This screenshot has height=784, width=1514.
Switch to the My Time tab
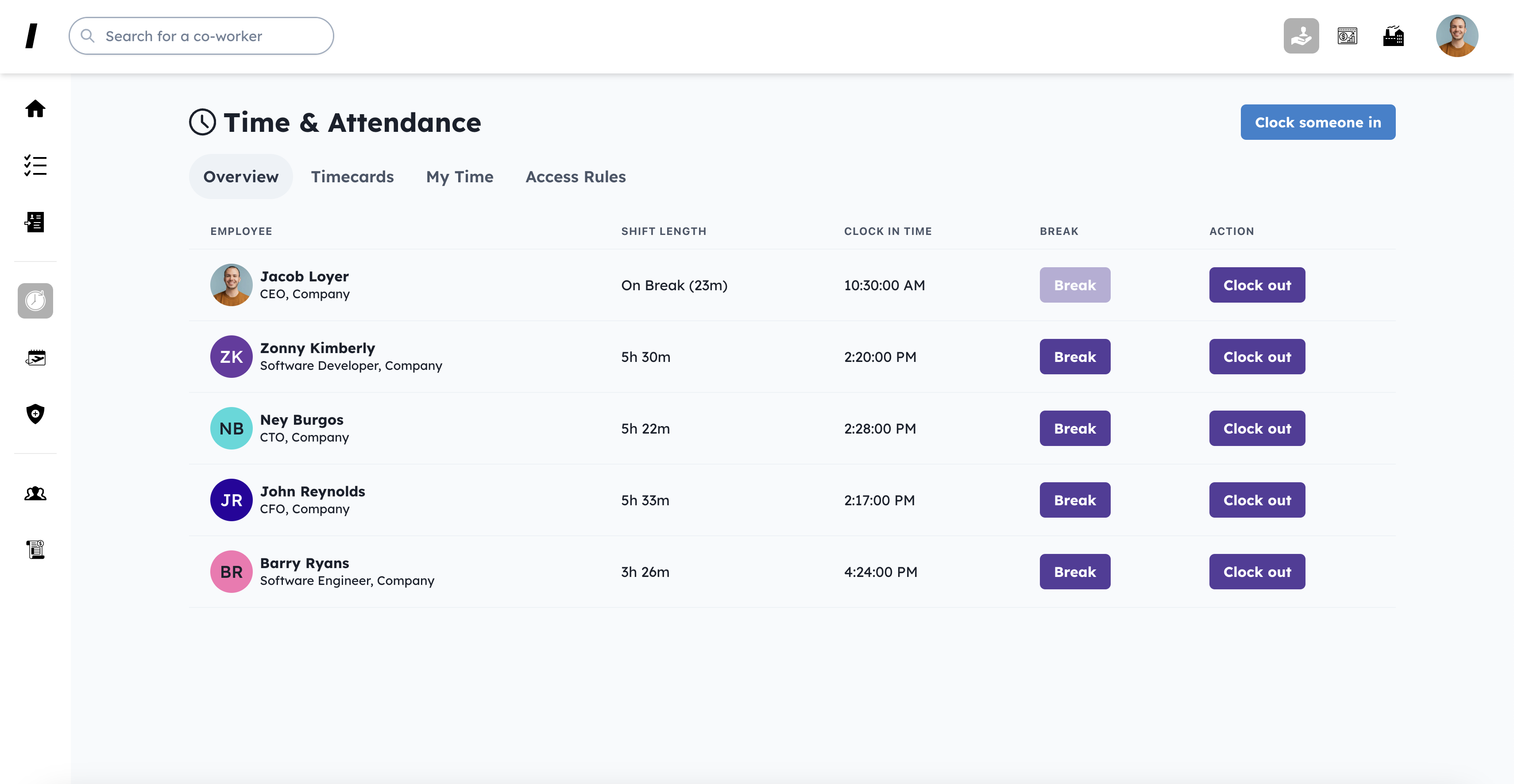tap(460, 177)
